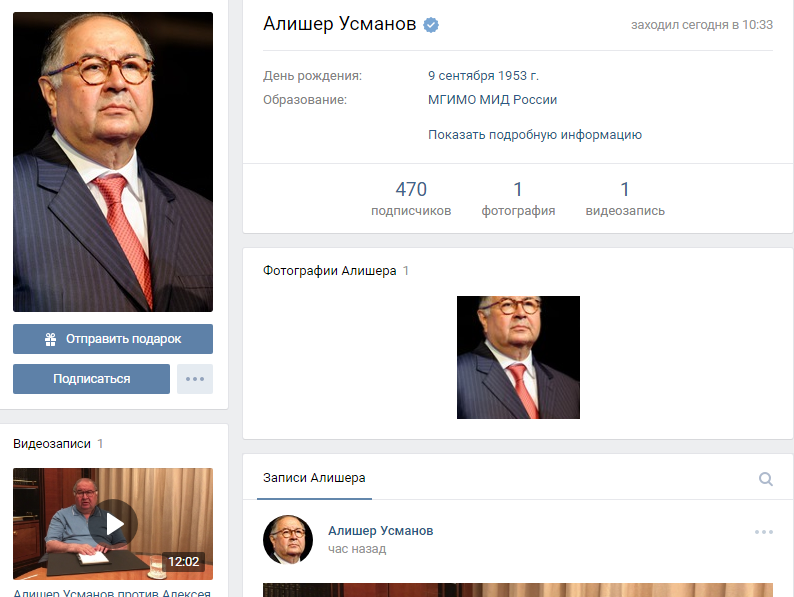The image size is (794, 597).
Task: Open the Видеозаписи section header
Action: pos(52,444)
